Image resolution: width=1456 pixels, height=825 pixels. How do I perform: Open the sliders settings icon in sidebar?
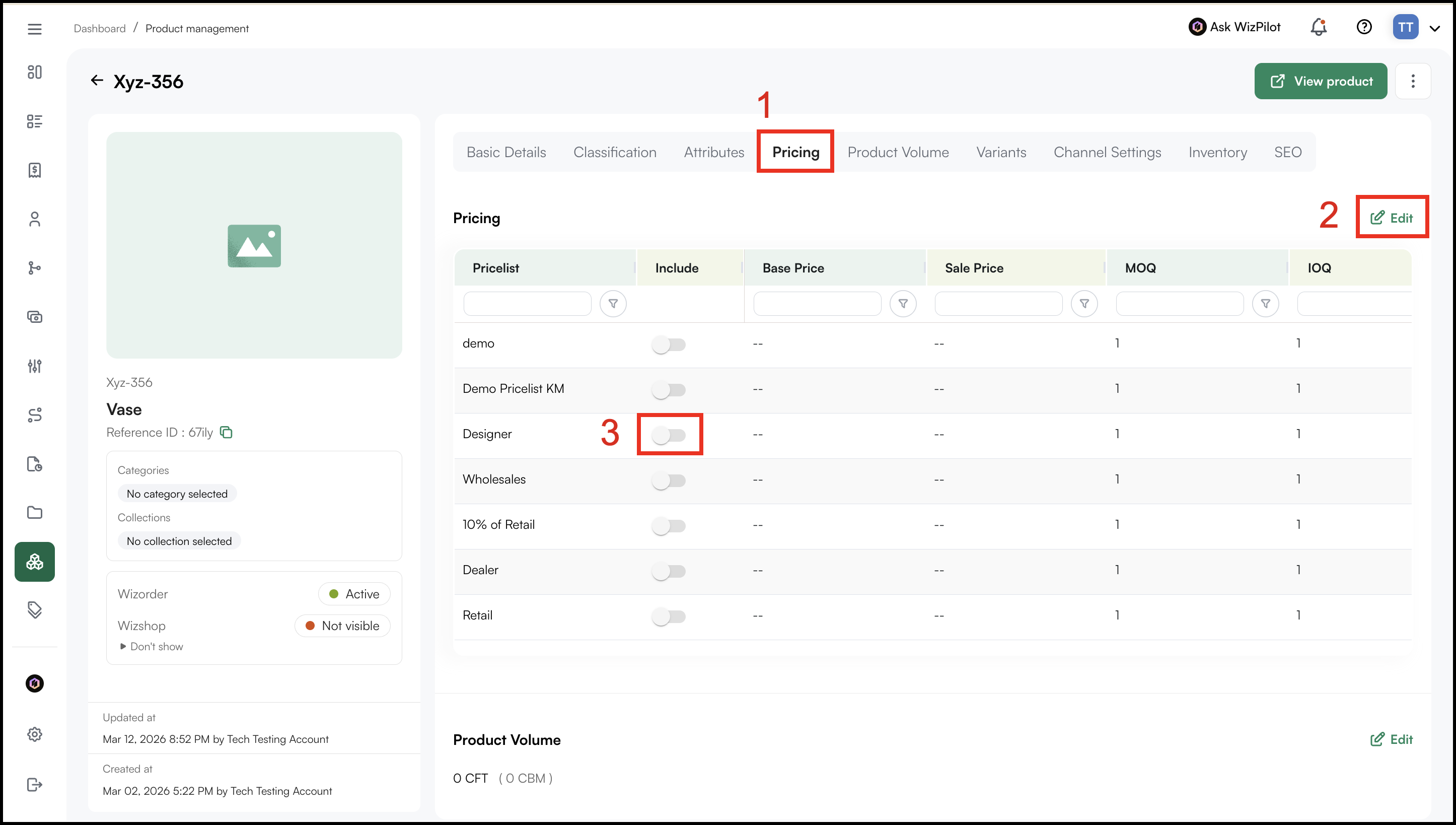(x=35, y=366)
